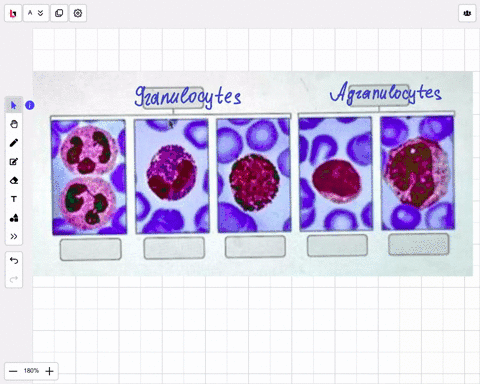Select the eraser tool
Viewport: 480px width, 384px height.
(14, 180)
